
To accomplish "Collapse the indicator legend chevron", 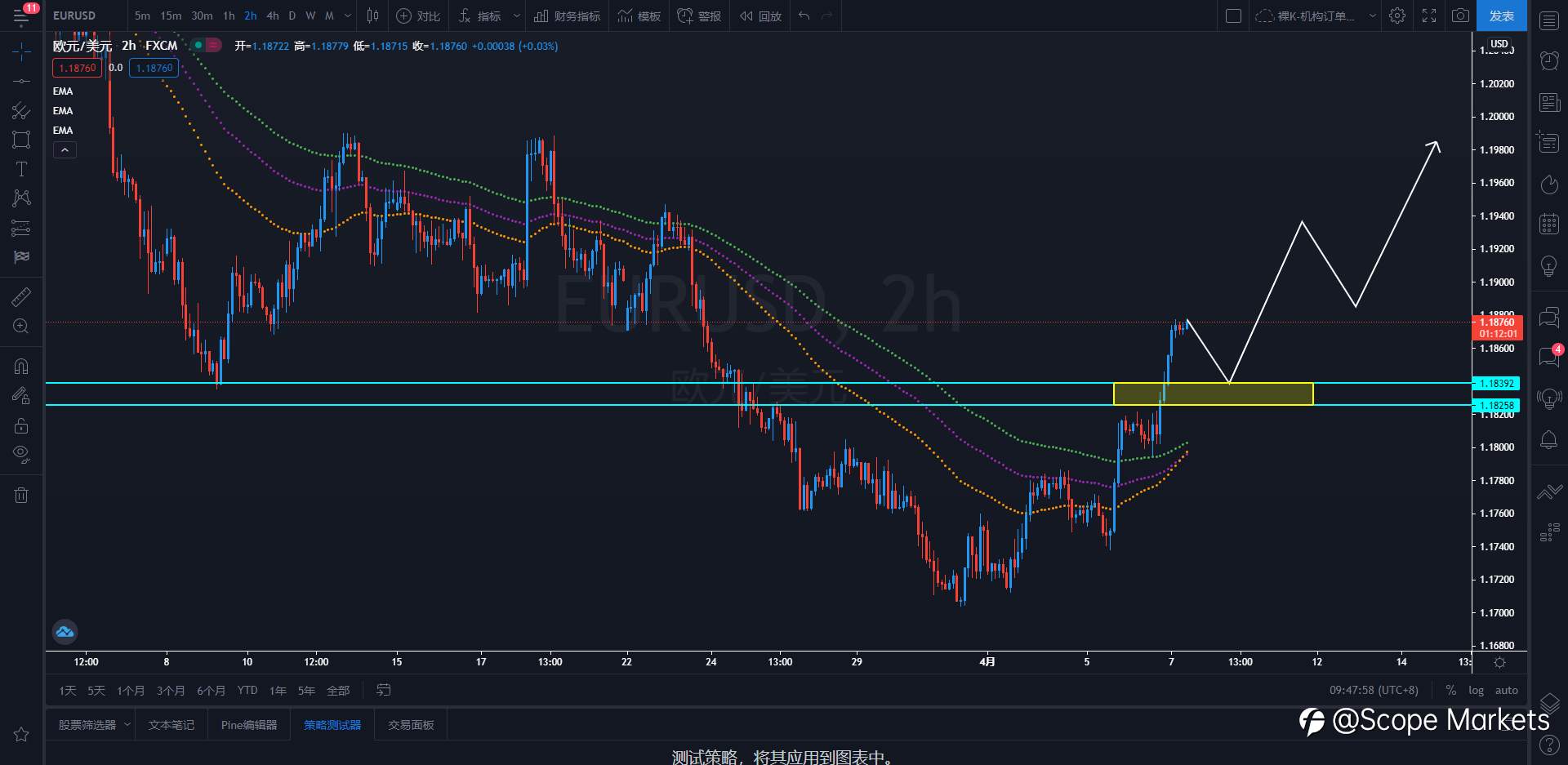I will click(65, 149).
